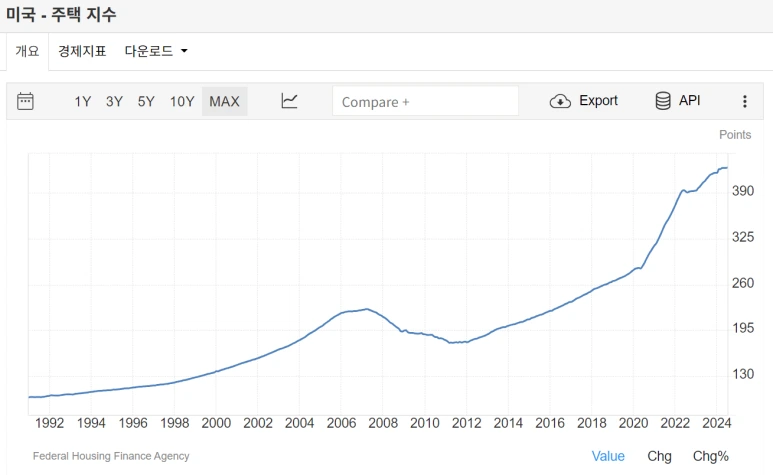Select the 10Y time range

[x=182, y=102]
